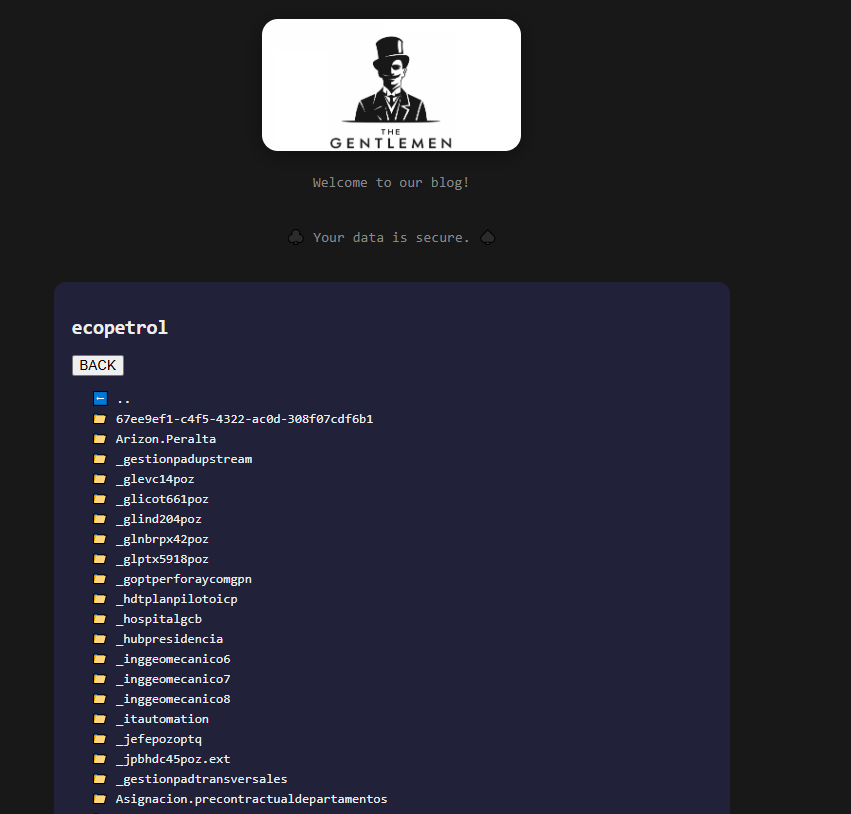Click folder icon beside _hospitalgcb

(x=100, y=619)
